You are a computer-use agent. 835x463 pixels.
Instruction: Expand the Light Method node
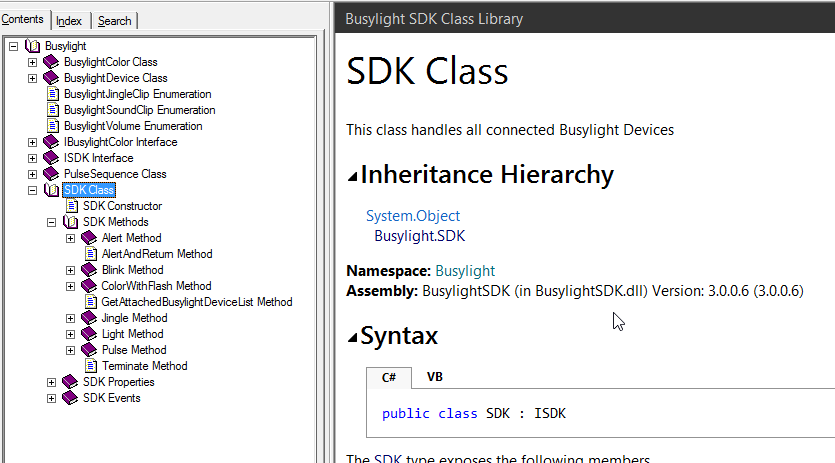click(70, 334)
